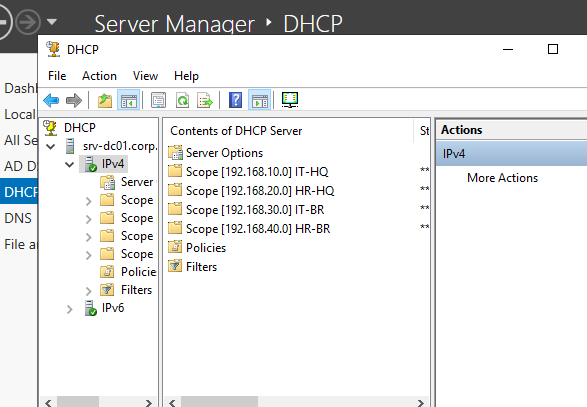Collapse the IPv4 tree node
The width and height of the screenshot is (587, 407).
[69, 164]
